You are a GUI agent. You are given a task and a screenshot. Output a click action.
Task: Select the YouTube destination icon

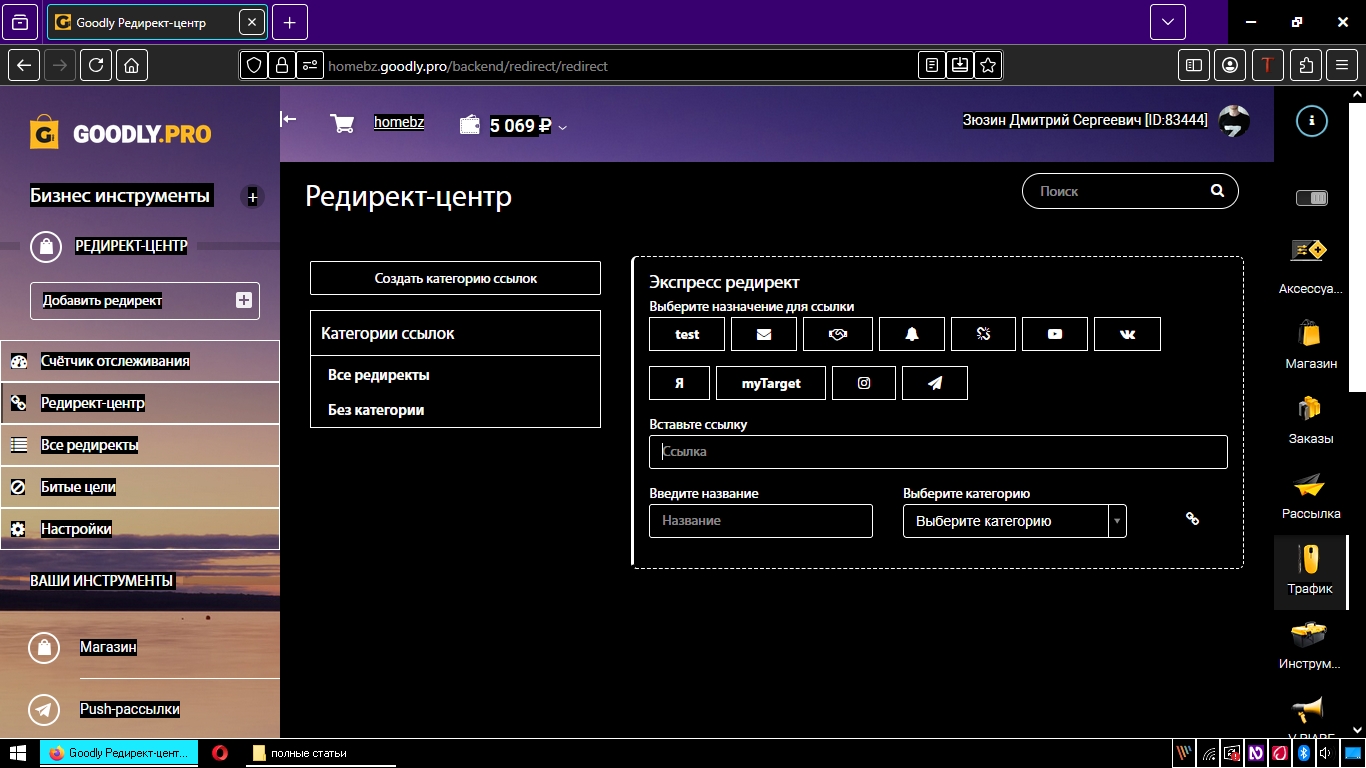tap(1055, 334)
